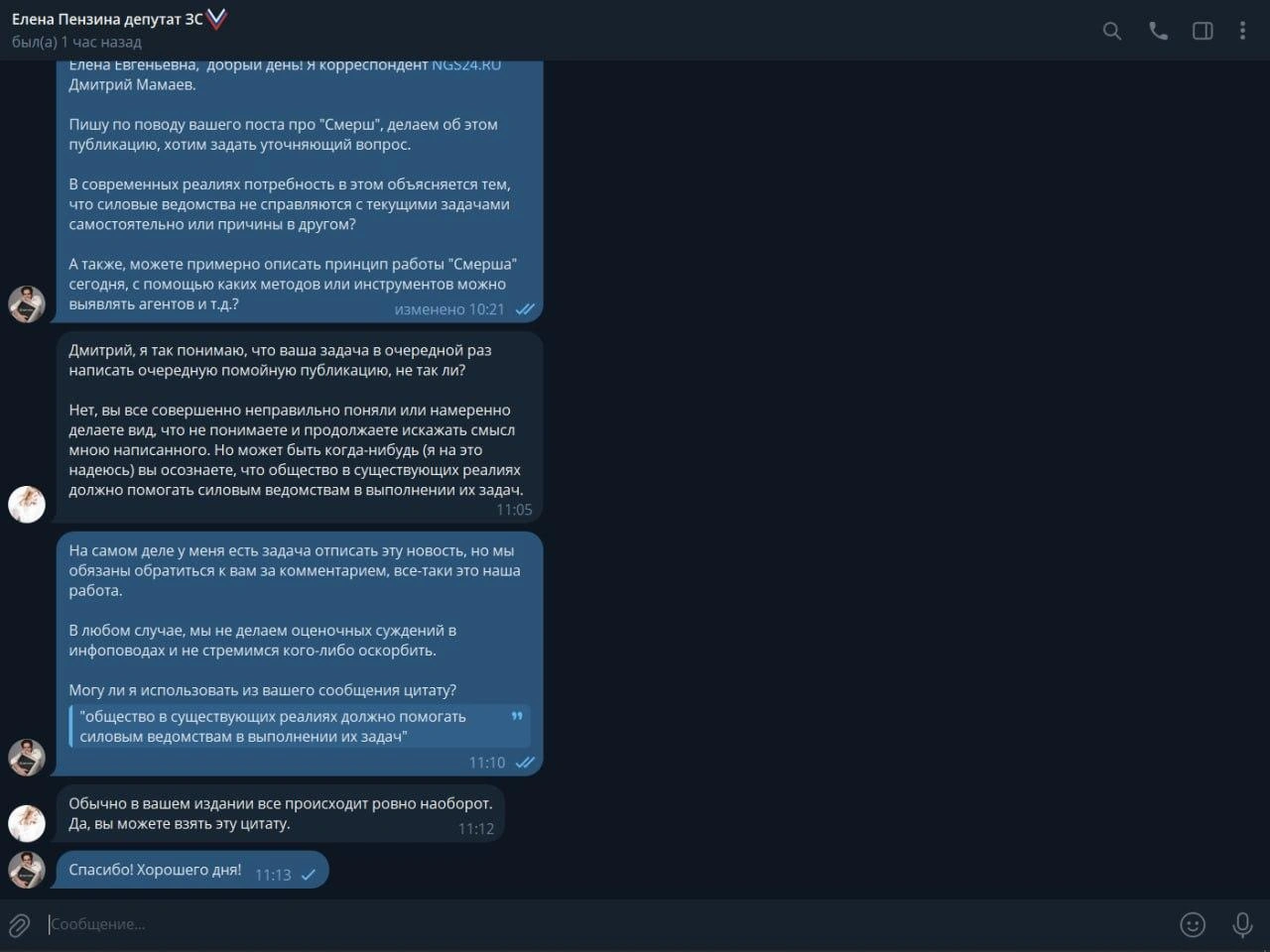Click the message input field

605,924
